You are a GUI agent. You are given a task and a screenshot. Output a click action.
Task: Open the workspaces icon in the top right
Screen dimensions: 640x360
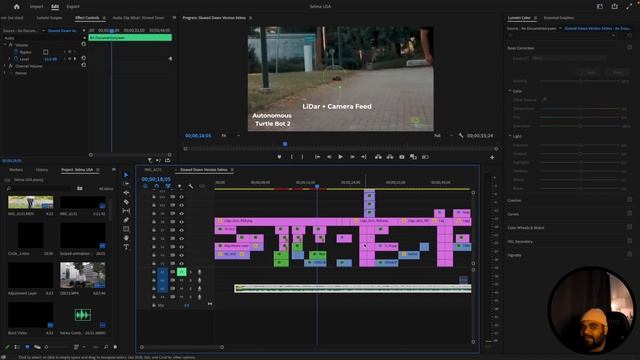click(600, 6)
